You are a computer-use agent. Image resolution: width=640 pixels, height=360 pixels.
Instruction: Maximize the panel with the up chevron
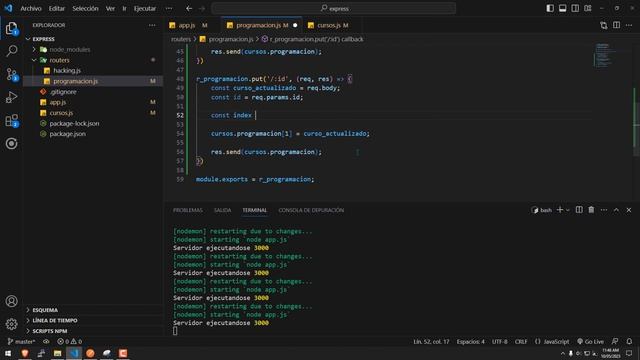click(x=616, y=210)
